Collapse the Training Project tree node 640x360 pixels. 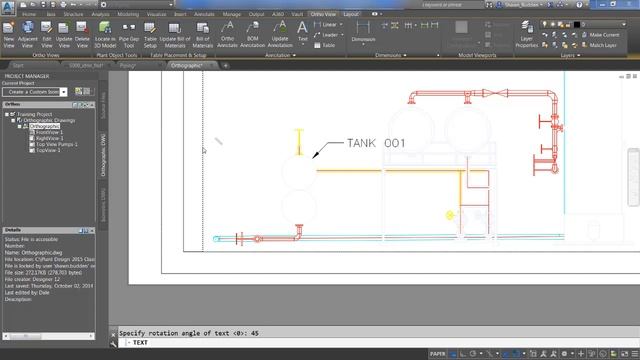(7, 114)
